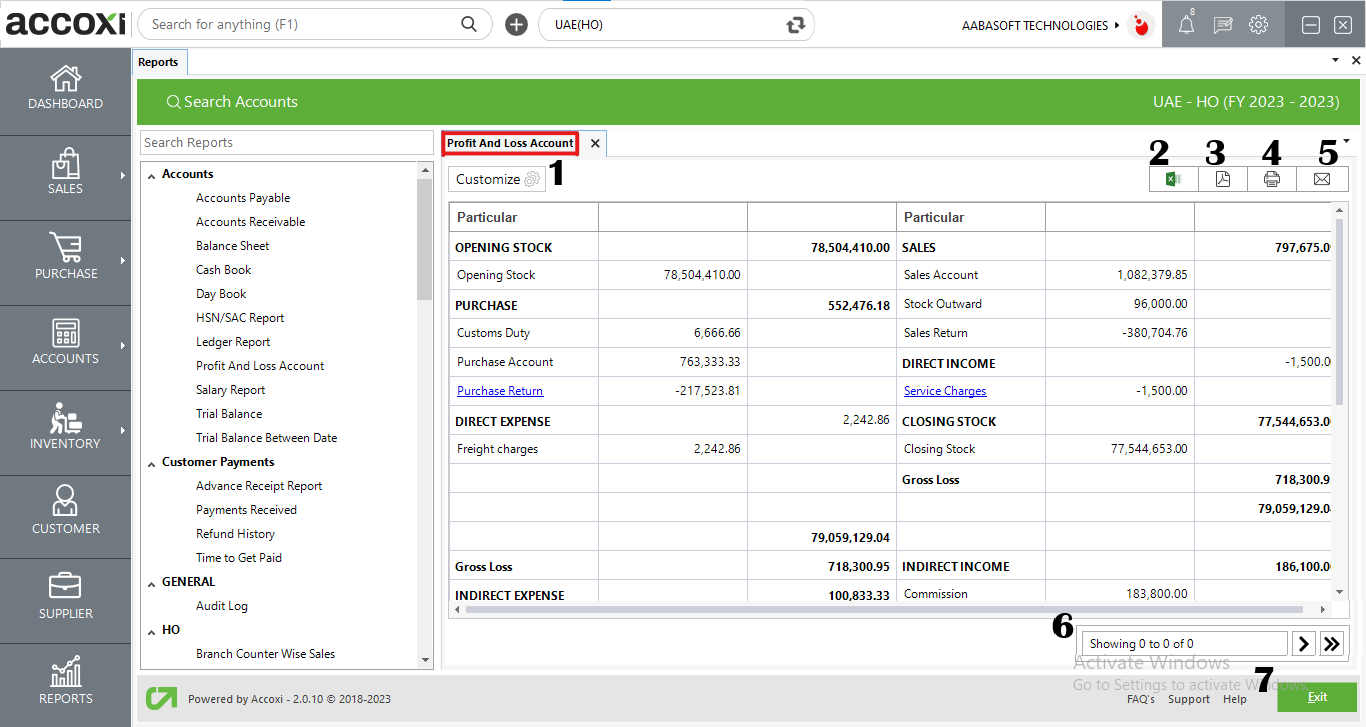Click the plus quick-create icon

tap(516, 23)
